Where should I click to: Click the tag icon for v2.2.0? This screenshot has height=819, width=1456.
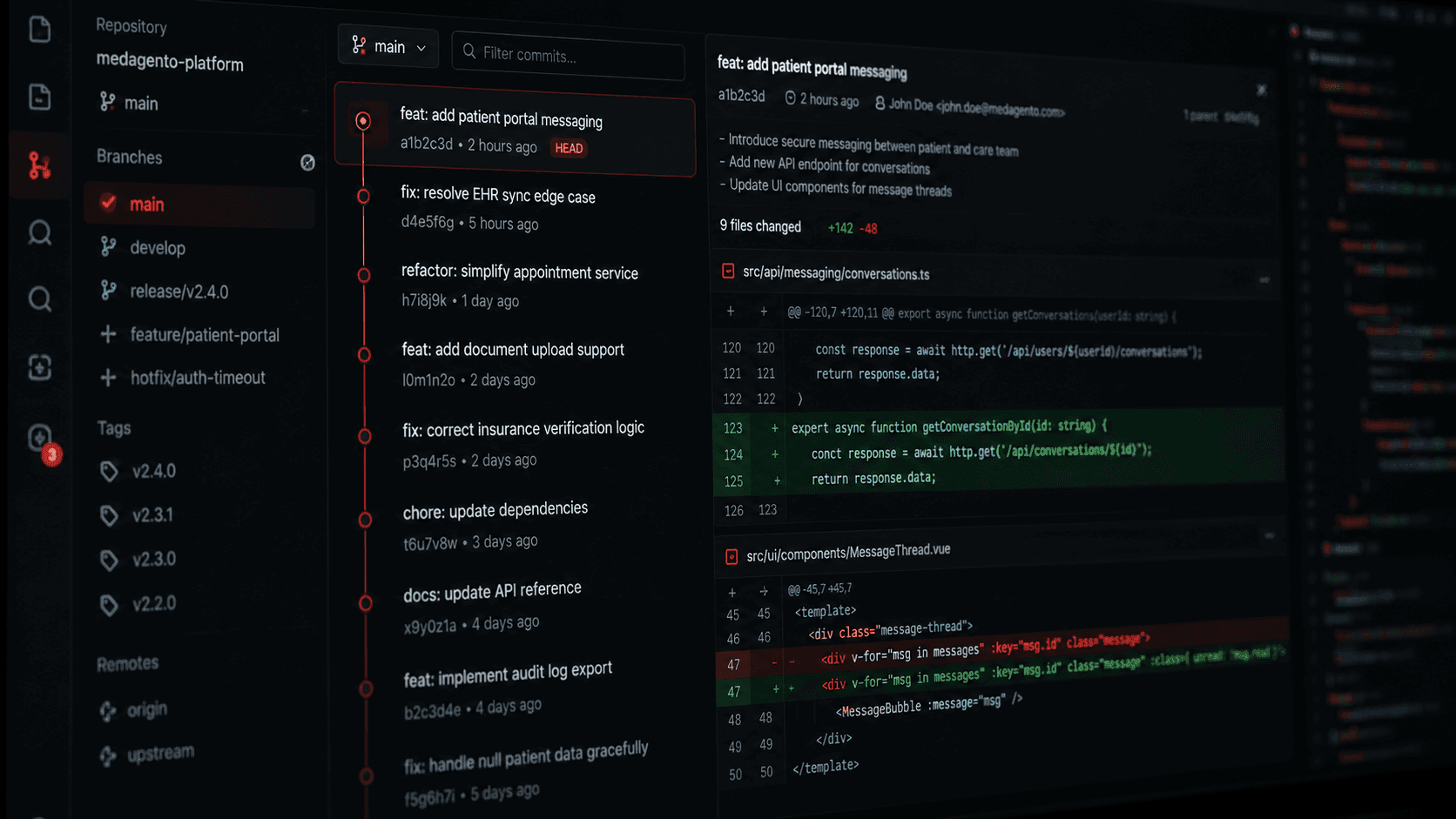(109, 604)
